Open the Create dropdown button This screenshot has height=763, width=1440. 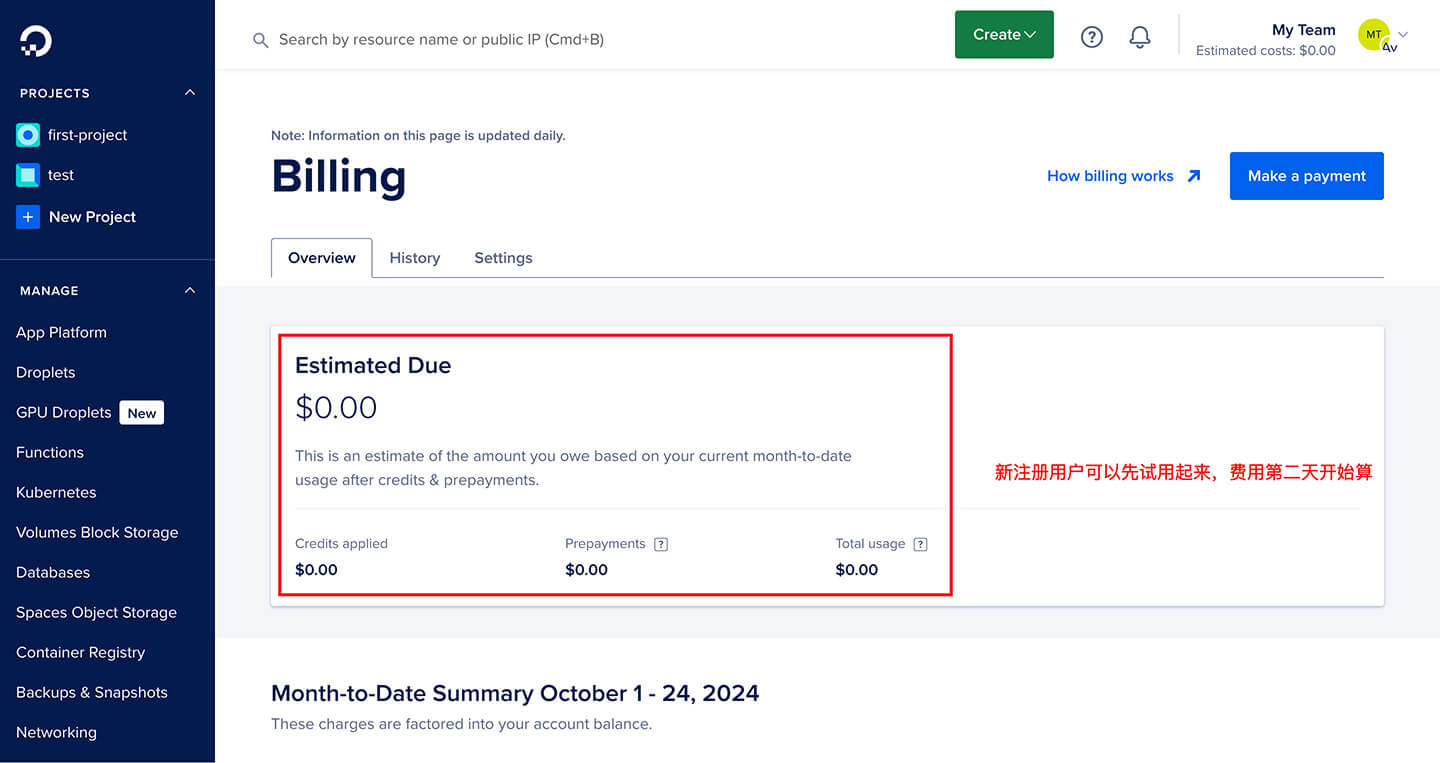click(1004, 35)
